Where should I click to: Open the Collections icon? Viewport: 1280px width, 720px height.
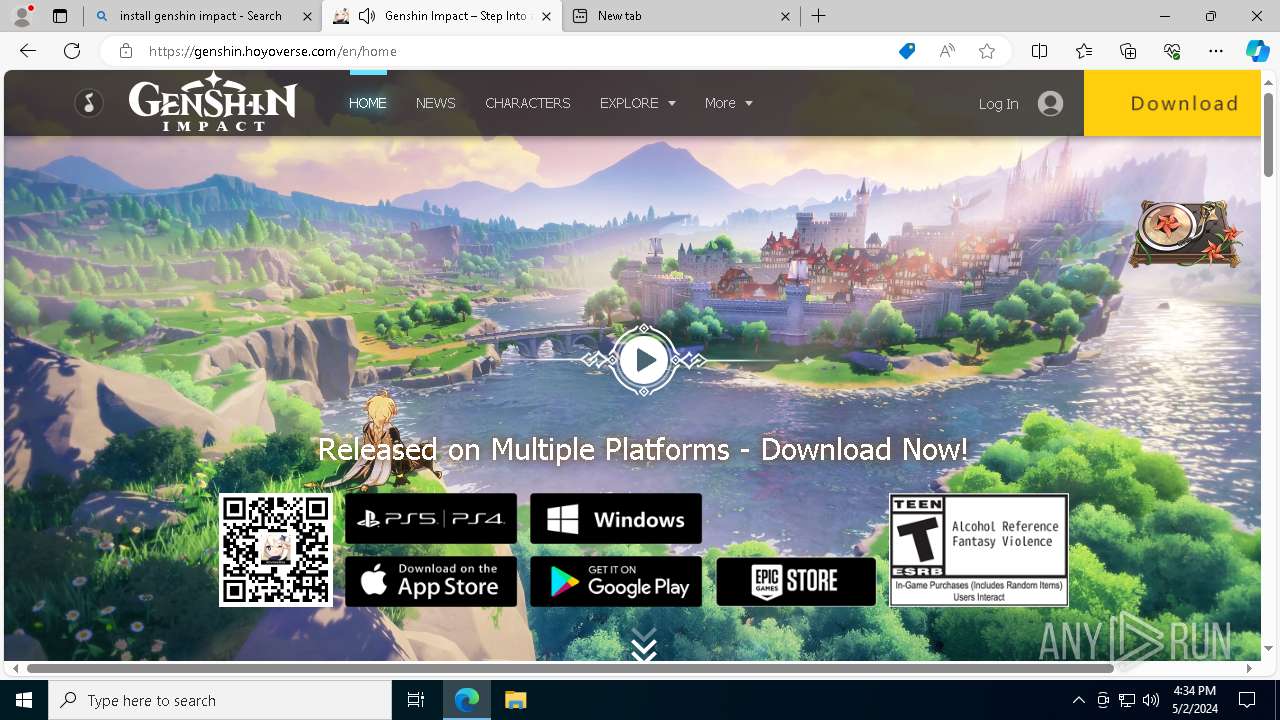[1128, 51]
